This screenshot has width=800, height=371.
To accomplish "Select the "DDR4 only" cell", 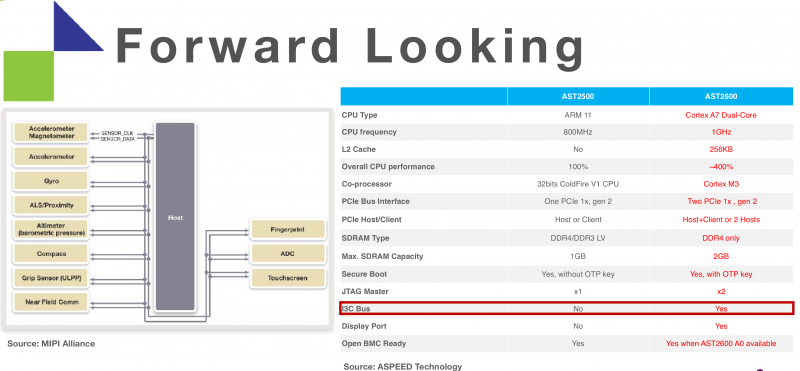I will pos(721,238).
